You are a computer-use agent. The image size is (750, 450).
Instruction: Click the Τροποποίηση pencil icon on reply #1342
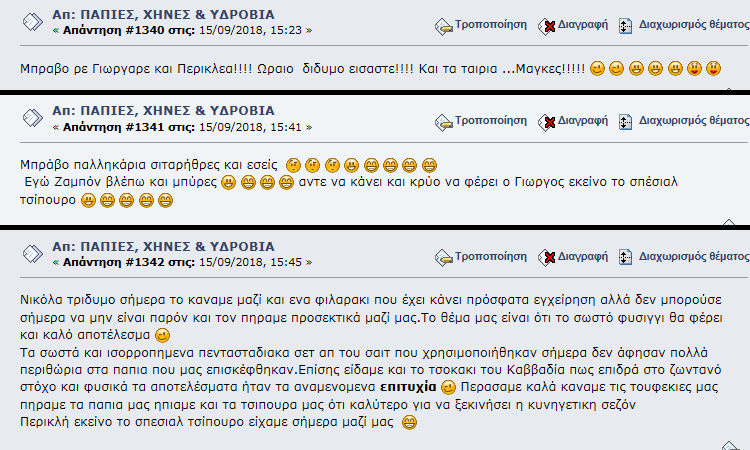click(x=443, y=258)
